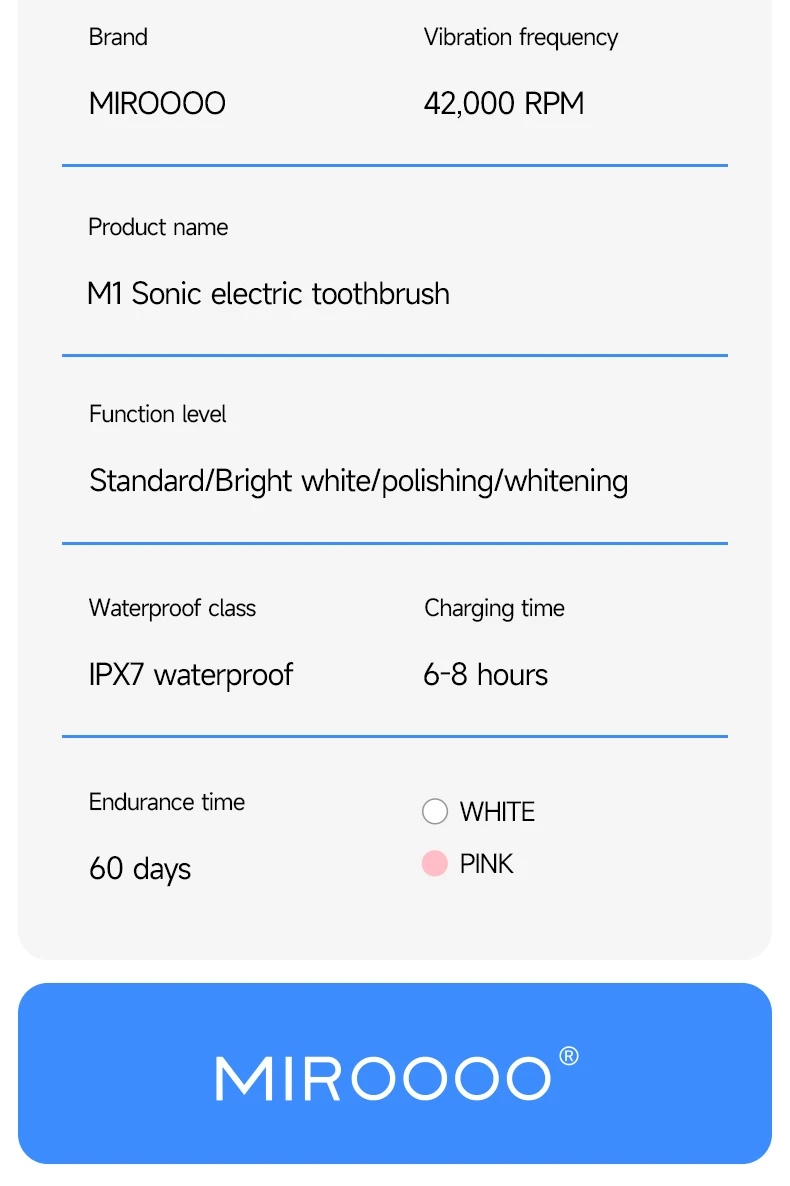
Task: Click the WHITE color label
Action: pyautogui.click(x=497, y=812)
